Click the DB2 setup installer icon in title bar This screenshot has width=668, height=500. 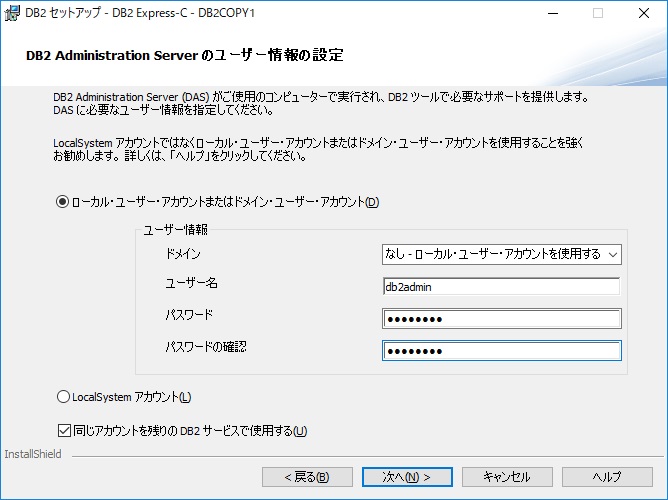(12, 13)
